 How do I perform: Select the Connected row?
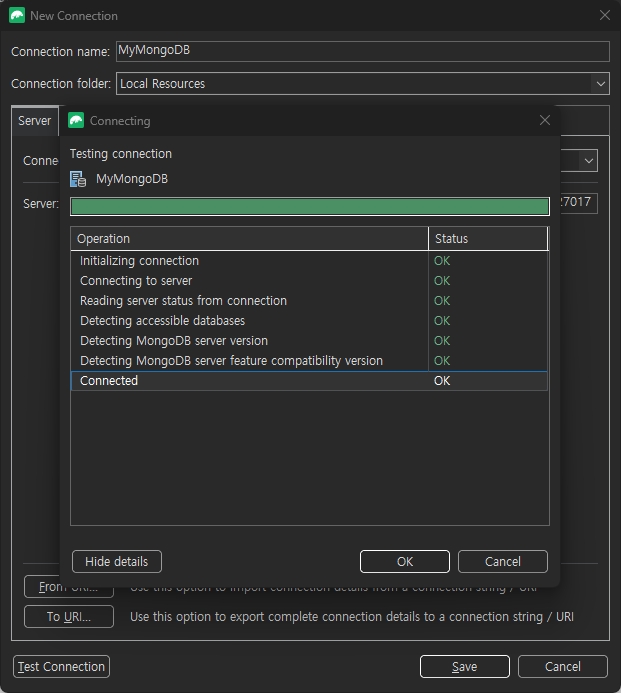point(309,381)
